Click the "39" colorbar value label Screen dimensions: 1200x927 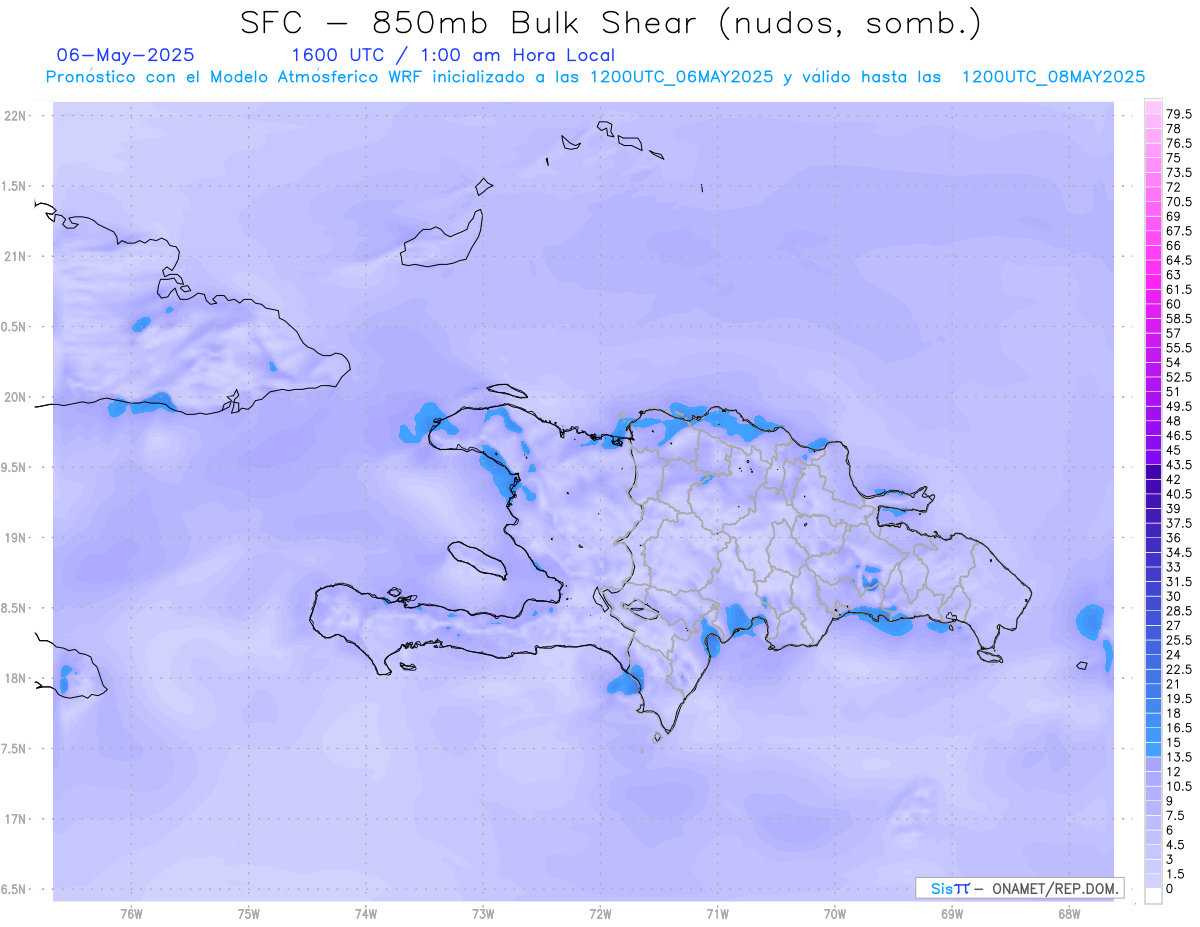coord(1174,509)
